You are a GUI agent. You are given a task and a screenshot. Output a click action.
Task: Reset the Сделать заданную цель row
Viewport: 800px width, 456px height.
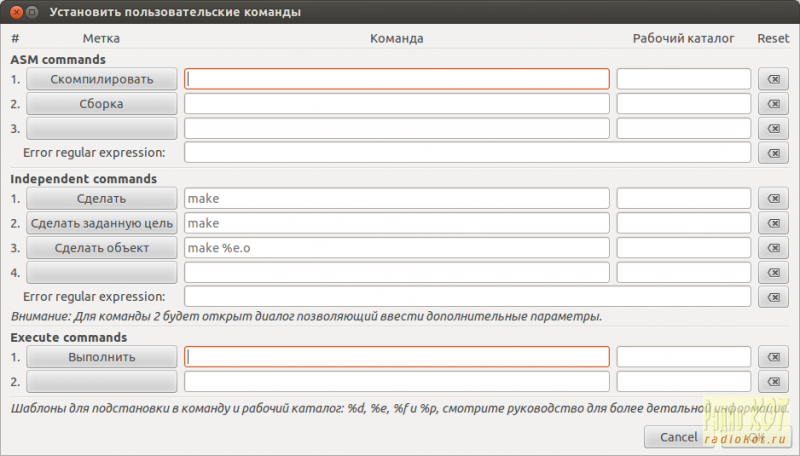click(773, 223)
